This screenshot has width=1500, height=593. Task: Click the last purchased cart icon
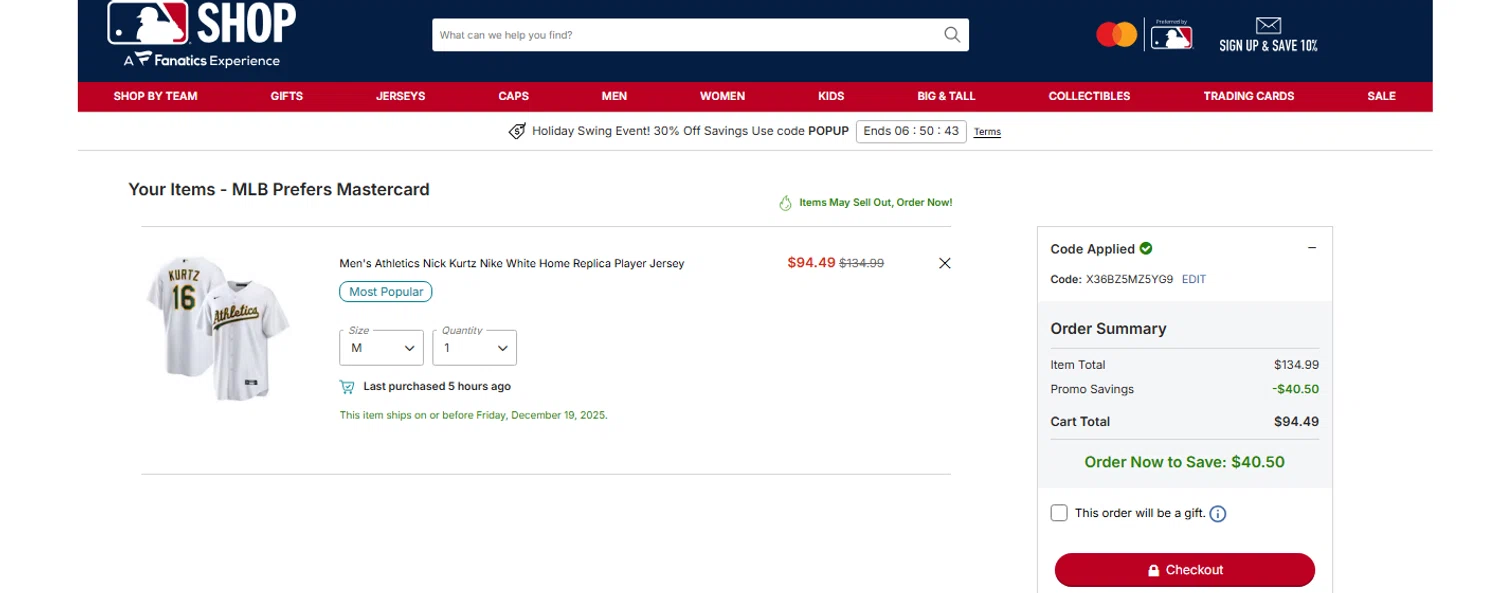tap(347, 387)
